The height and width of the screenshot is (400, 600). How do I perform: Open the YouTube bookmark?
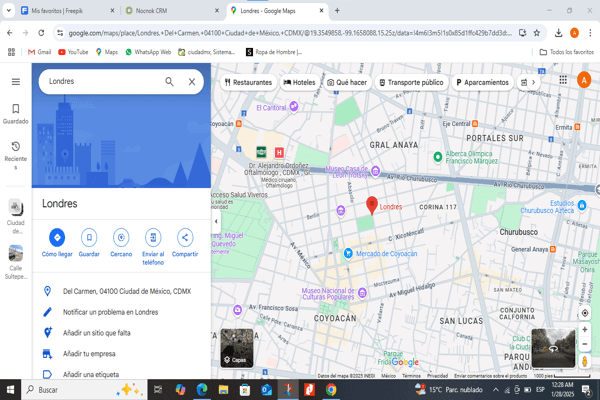73,52
